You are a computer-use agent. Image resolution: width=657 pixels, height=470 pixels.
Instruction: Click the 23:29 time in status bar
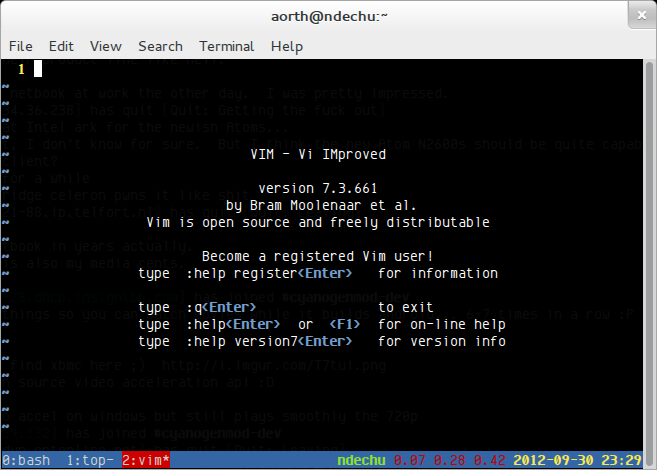[x=621, y=460]
